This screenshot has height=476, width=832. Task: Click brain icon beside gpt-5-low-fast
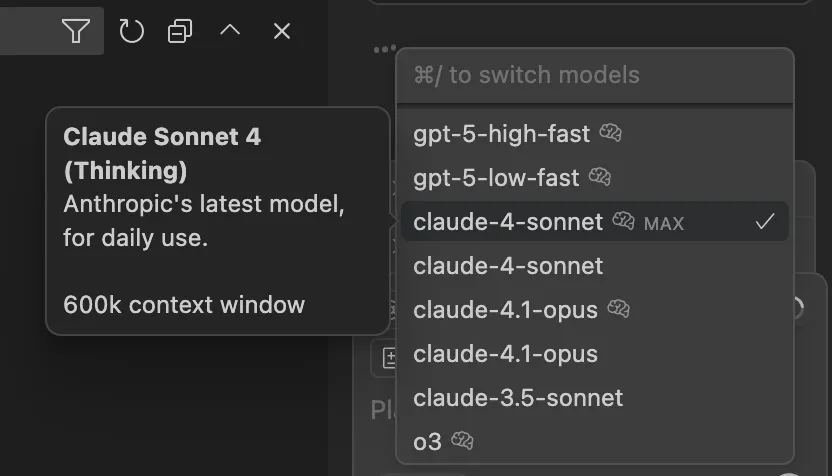(599, 177)
